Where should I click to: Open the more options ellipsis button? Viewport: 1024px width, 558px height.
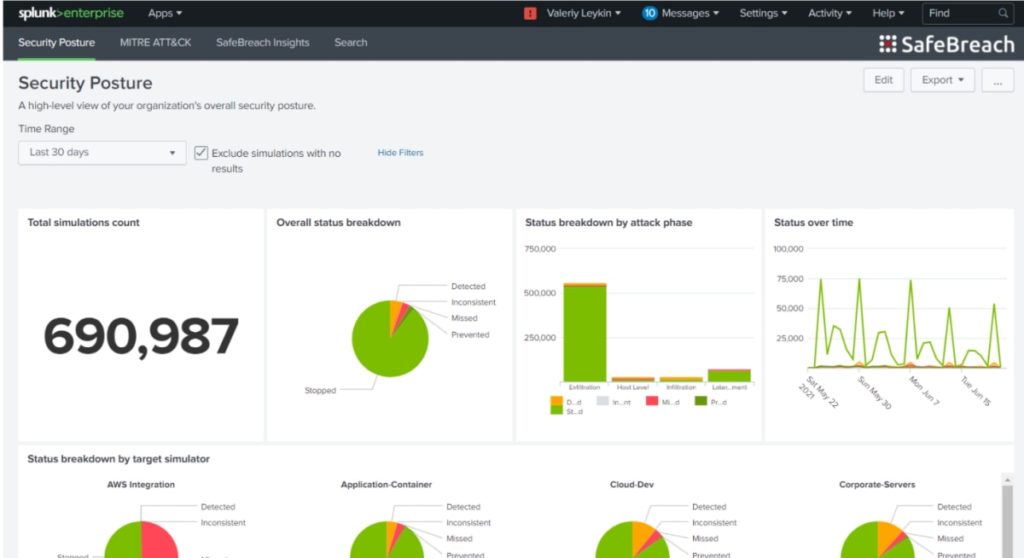tap(997, 81)
